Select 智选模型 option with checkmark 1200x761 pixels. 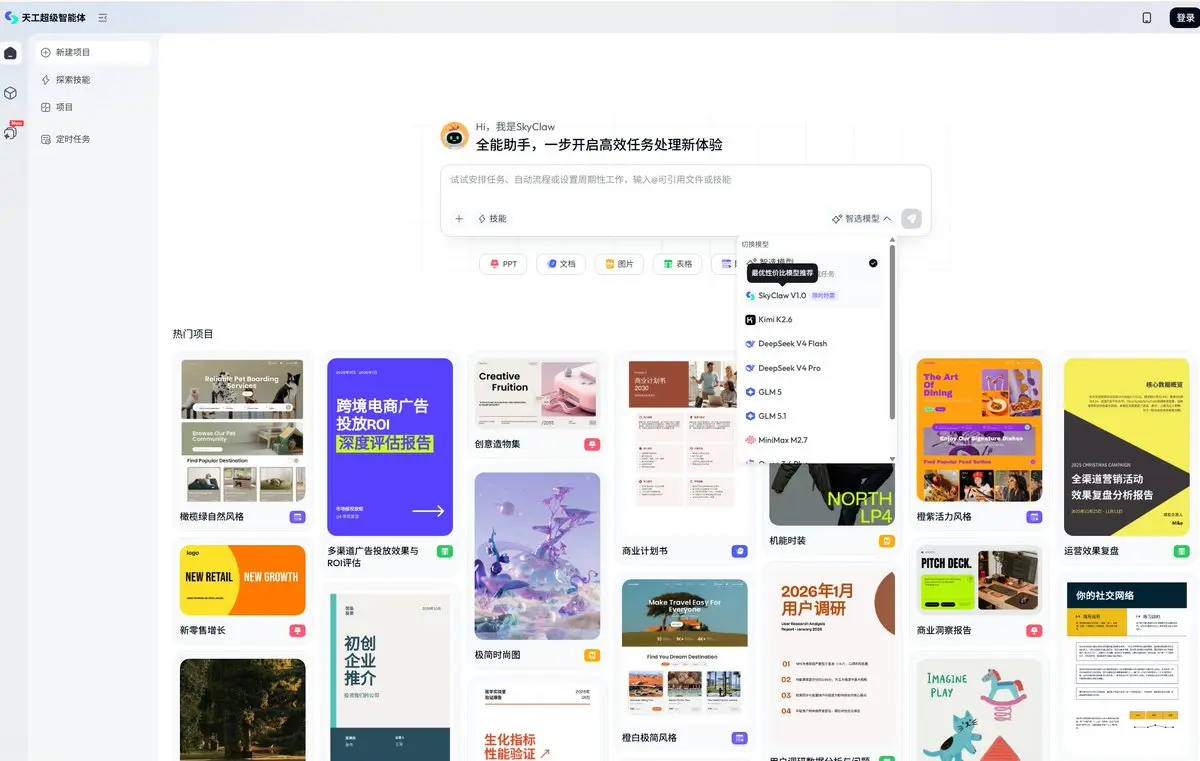coord(811,265)
